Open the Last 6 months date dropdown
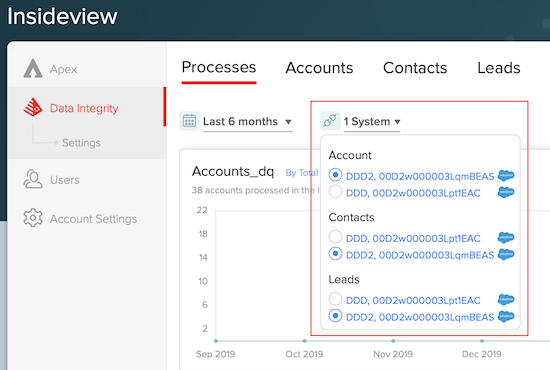550x370 pixels. point(247,122)
